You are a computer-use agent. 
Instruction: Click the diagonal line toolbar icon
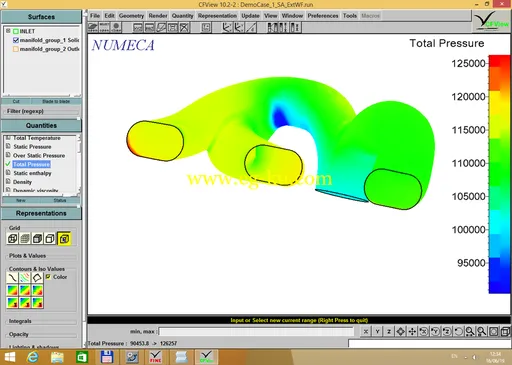point(251,27)
